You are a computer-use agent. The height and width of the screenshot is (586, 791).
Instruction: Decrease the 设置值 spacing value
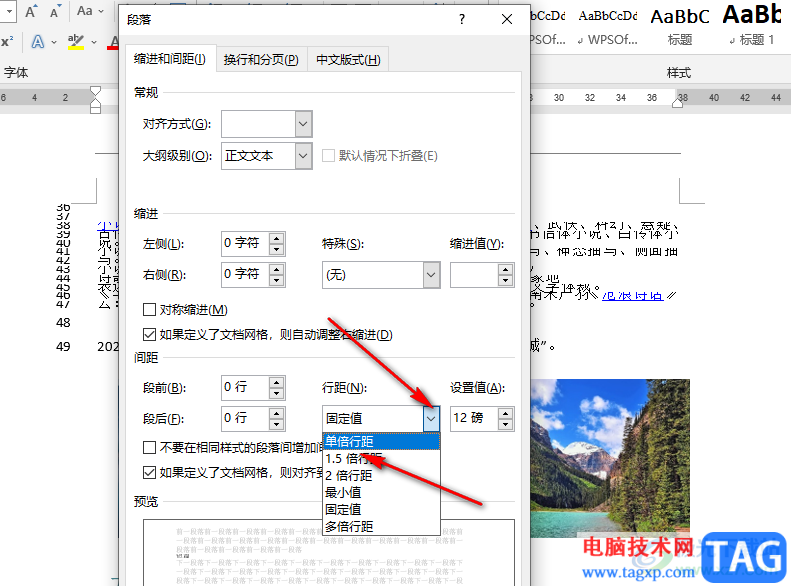pyautogui.click(x=505, y=425)
